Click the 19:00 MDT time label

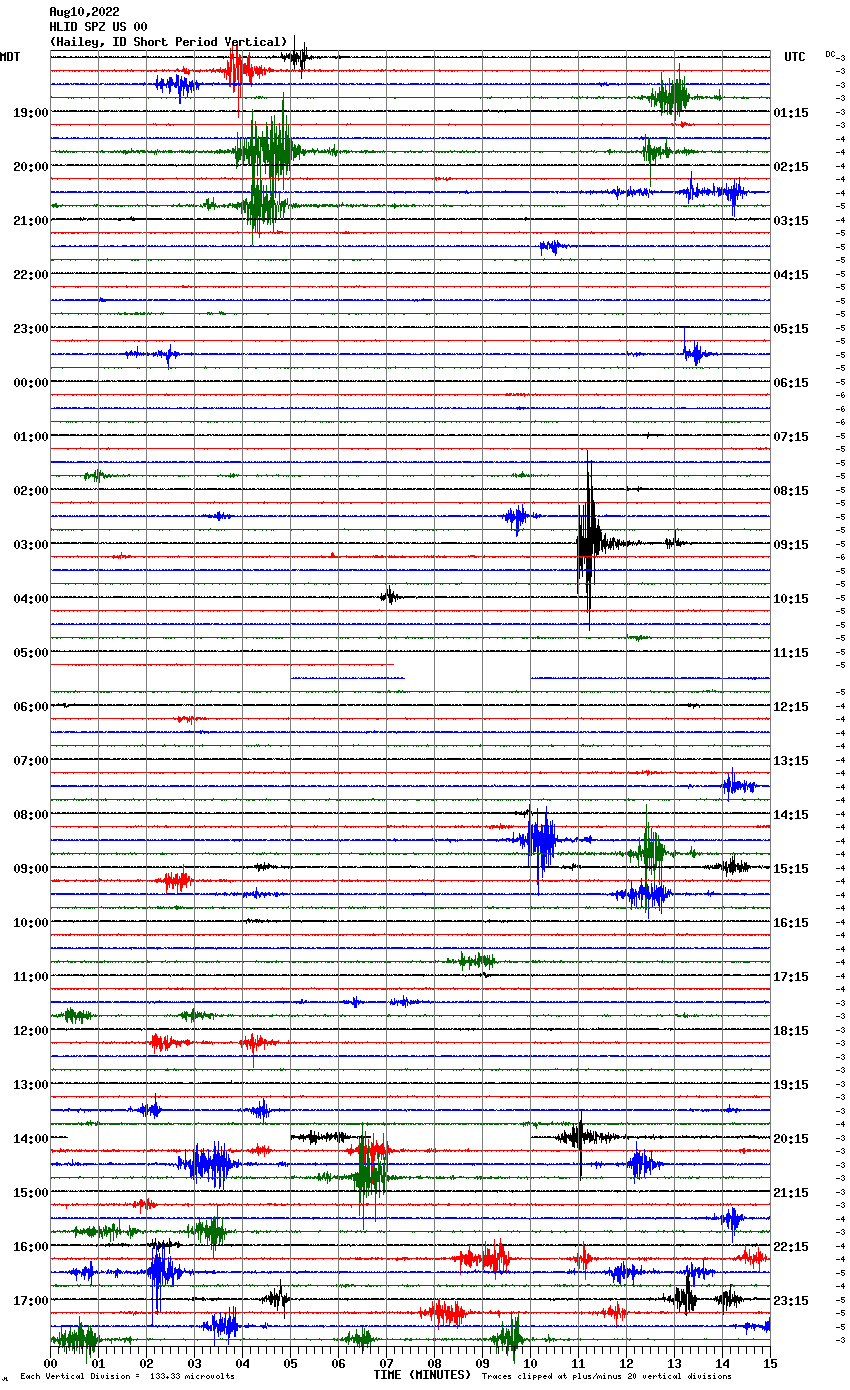[30, 113]
